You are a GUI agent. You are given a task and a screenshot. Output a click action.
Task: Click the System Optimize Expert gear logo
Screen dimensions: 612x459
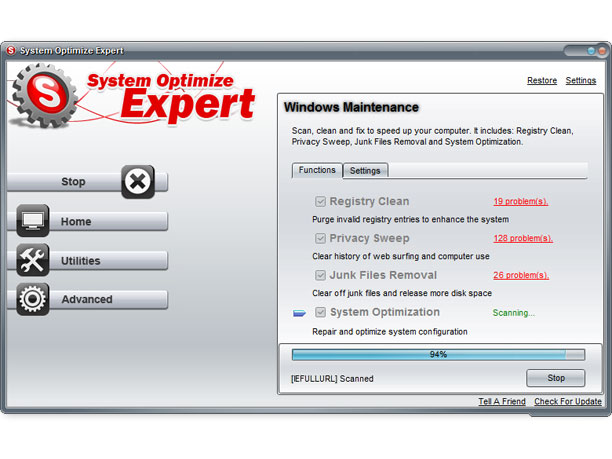(x=44, y=96)
